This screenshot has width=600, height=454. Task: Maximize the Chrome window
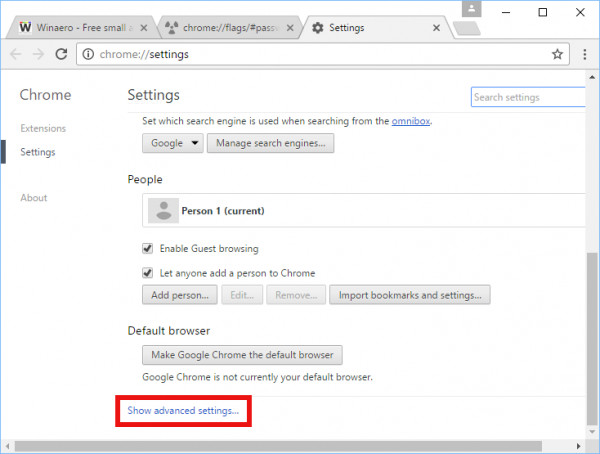(543, 12)
